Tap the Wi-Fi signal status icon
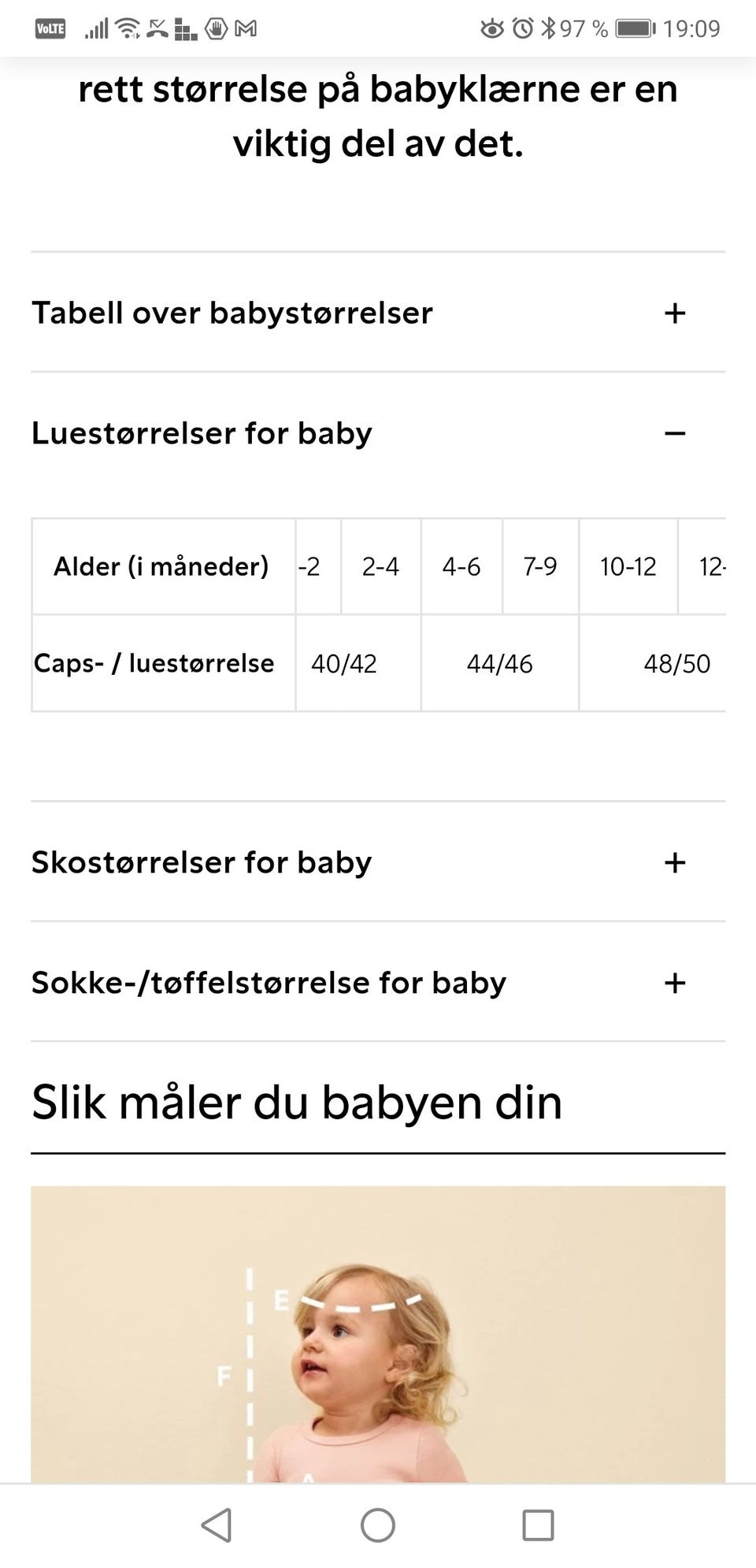Viewport: 756px width, 1568px height. 128,29
